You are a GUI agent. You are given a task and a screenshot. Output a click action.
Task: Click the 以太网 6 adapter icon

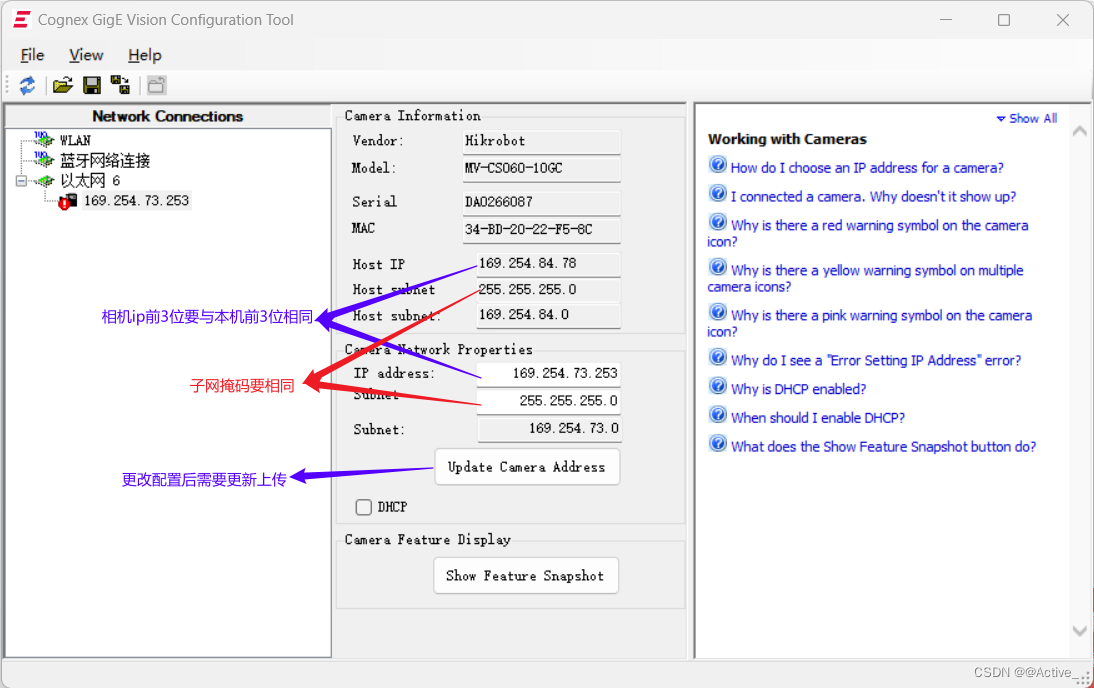tap(45, 181)
